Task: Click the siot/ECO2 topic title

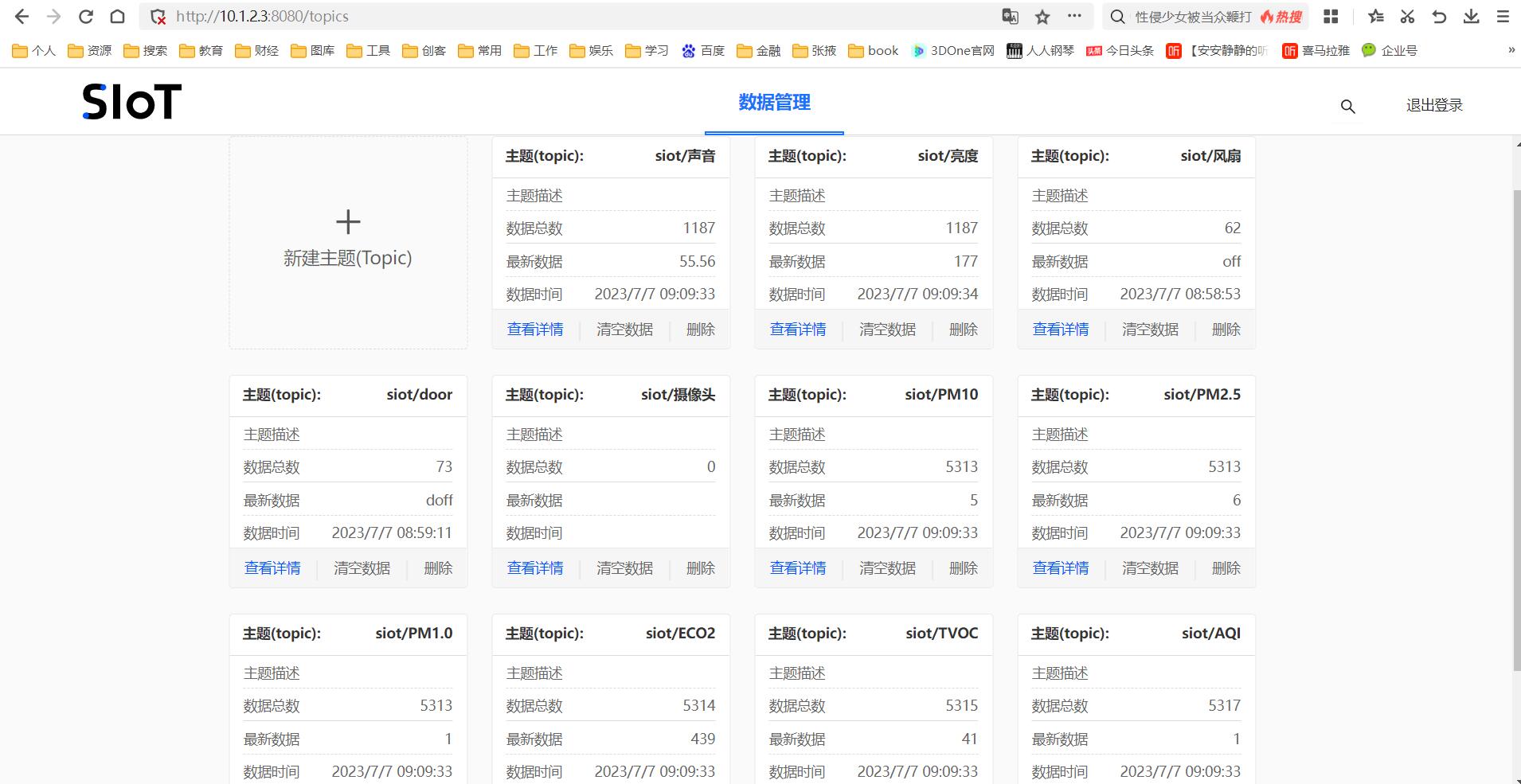Action: (x=680, y=634)
